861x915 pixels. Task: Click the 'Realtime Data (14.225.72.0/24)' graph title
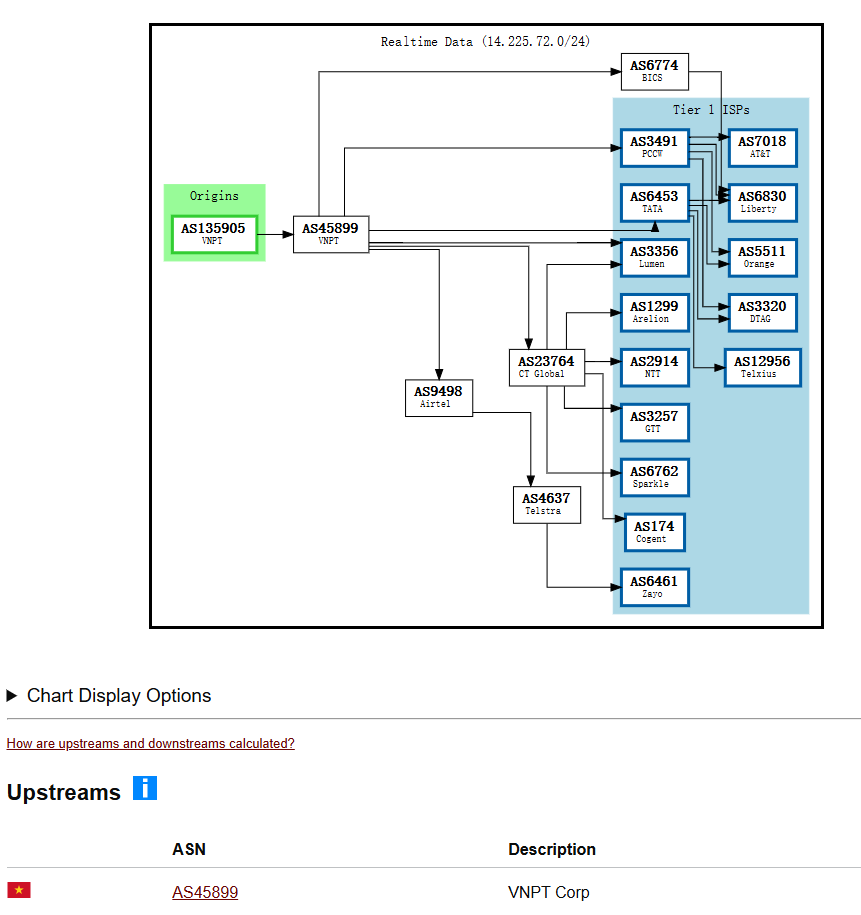pyautogui.click(x=485, y=41)
